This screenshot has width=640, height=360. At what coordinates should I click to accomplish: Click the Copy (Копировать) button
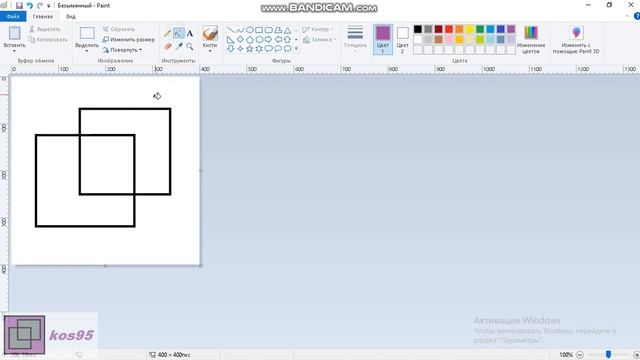48,40
